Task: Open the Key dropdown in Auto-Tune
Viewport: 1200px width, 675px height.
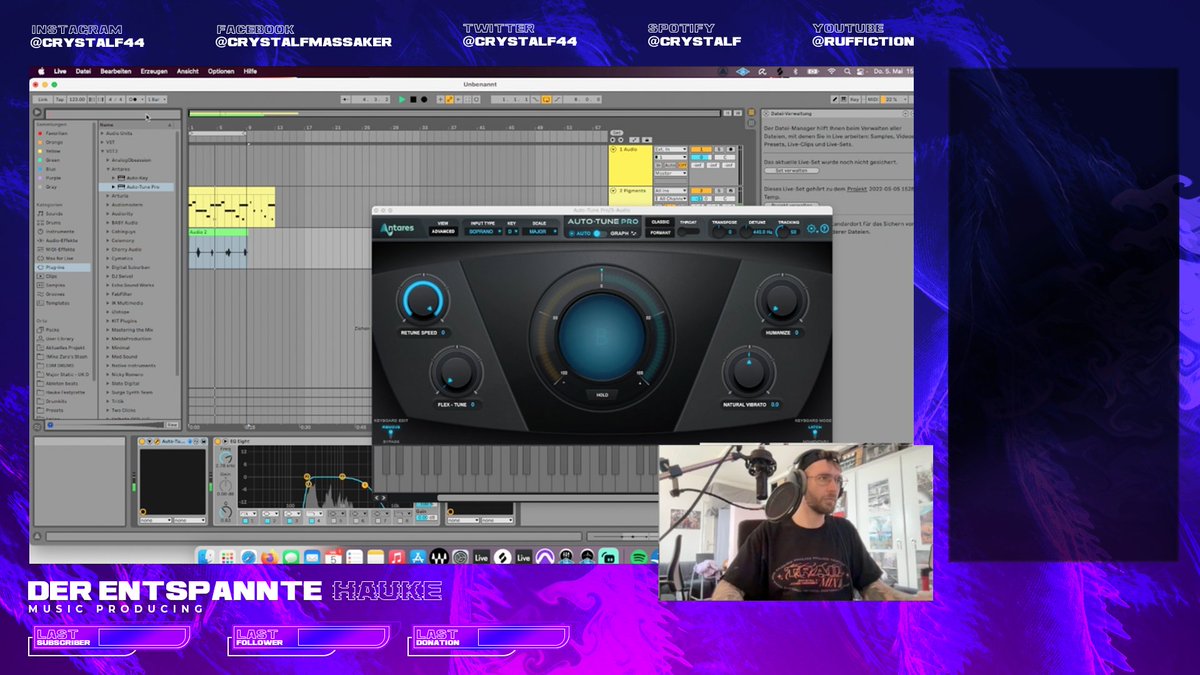Action: [513, 231]
